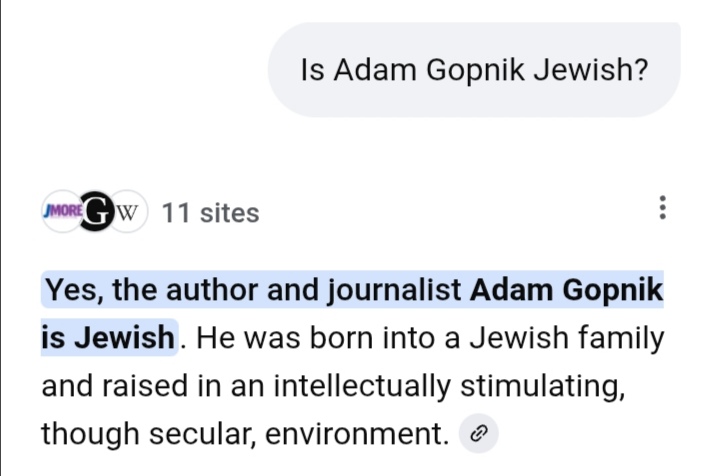720x476 pixels.
Task: Click the word "though" in the answer
Action: (x=84, y=433)
